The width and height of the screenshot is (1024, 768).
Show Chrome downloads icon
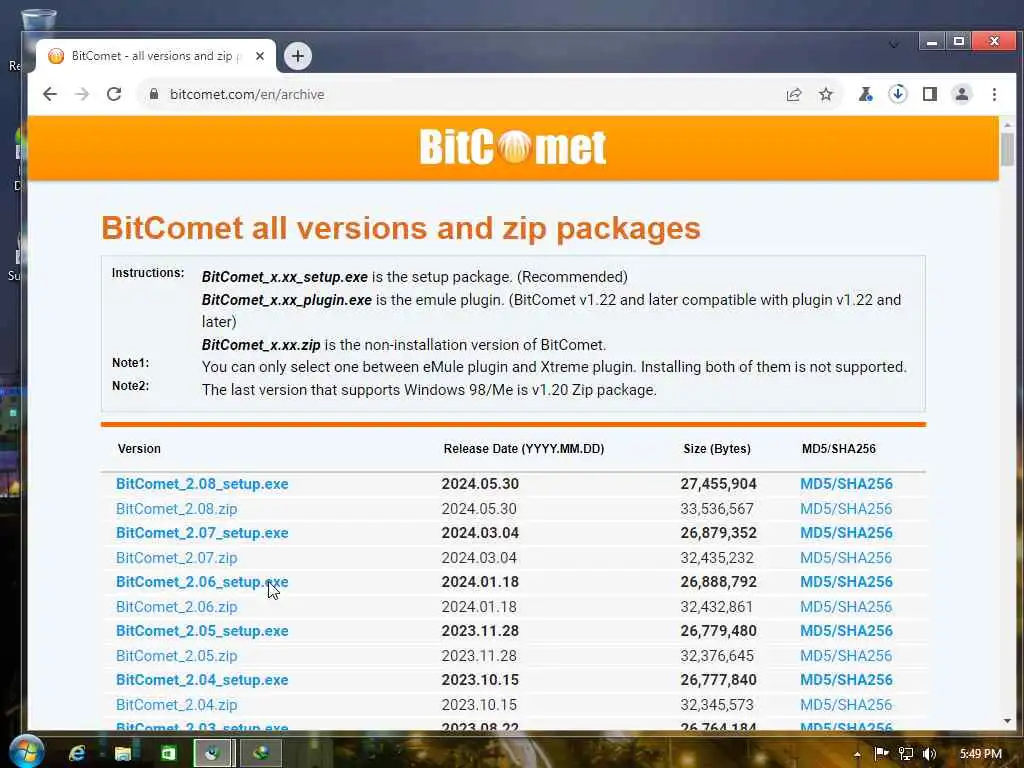tap(897, 94)
